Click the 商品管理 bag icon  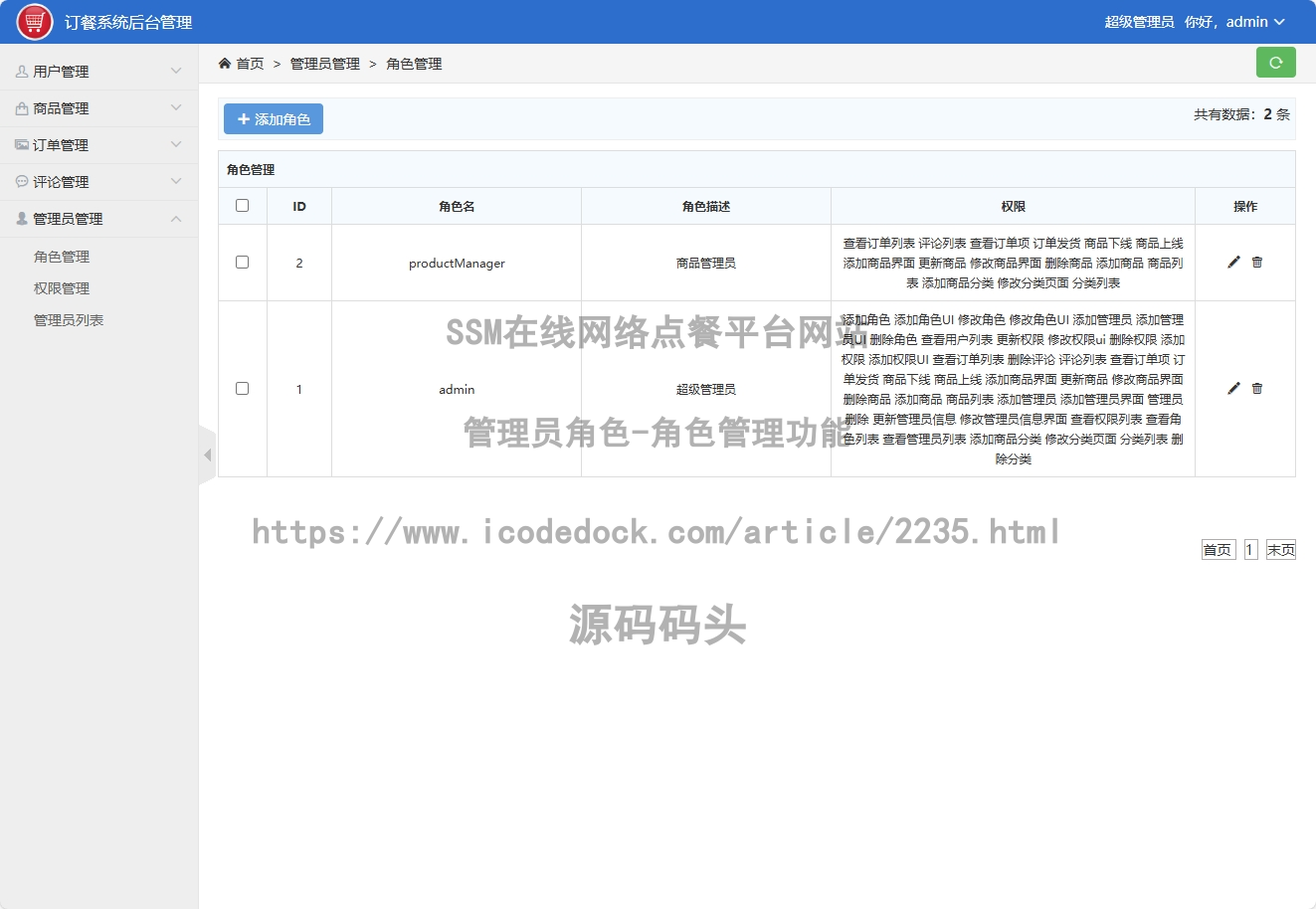22,108
